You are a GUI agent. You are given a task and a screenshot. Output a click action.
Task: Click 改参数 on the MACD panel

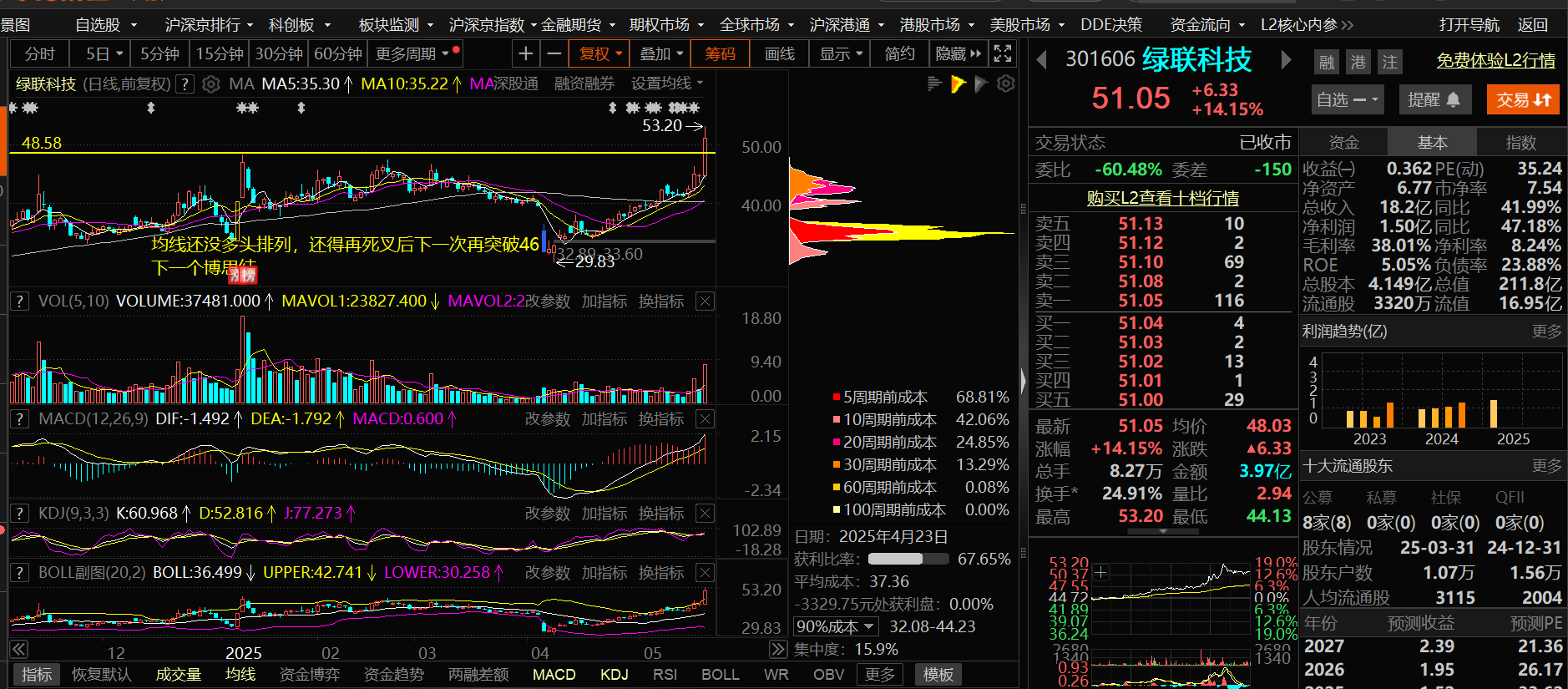coord(547,419)
